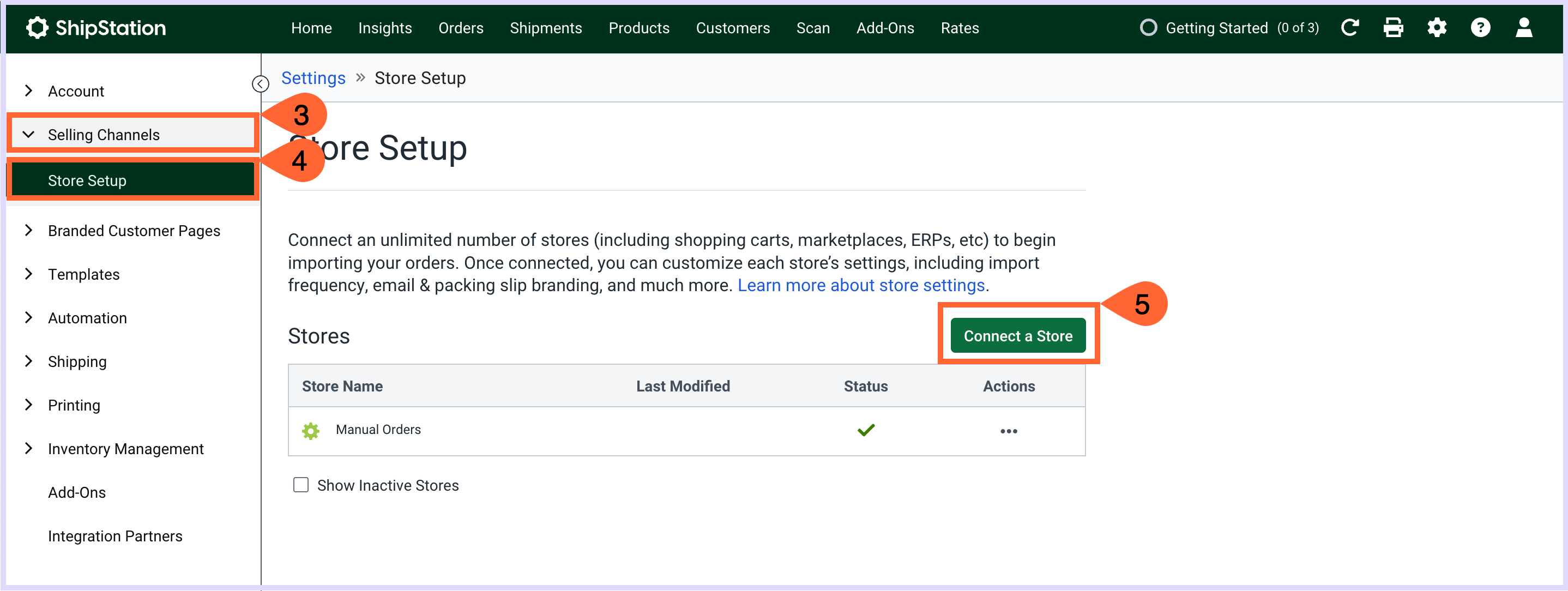Expand the Automation section
This screenshot has height=591, width=1568.
(x=28, y=318)
